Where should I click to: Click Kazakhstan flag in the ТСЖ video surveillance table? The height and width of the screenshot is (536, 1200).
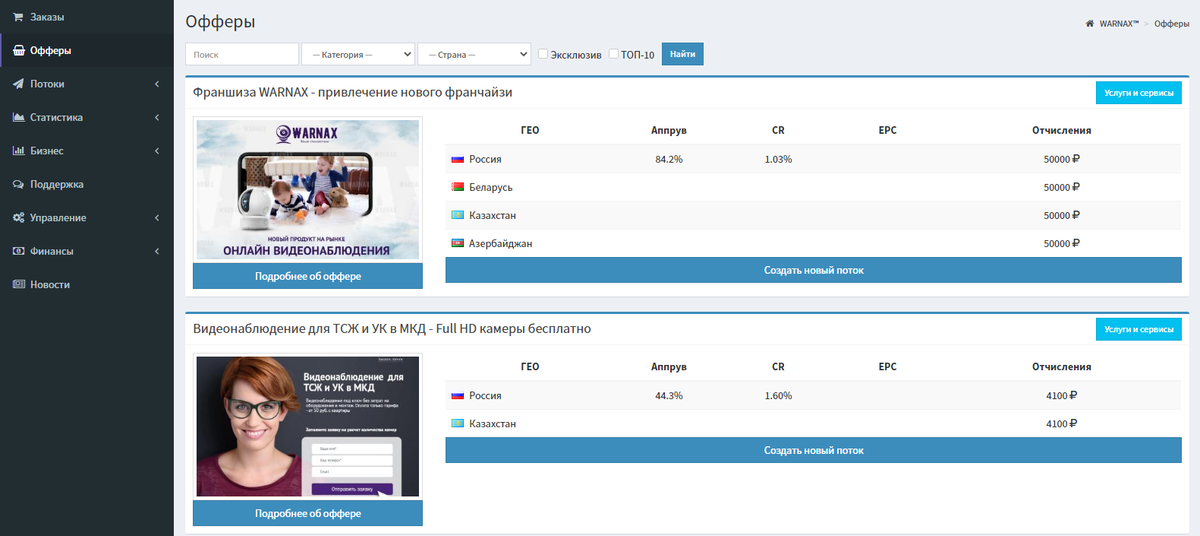pos(458,423)
